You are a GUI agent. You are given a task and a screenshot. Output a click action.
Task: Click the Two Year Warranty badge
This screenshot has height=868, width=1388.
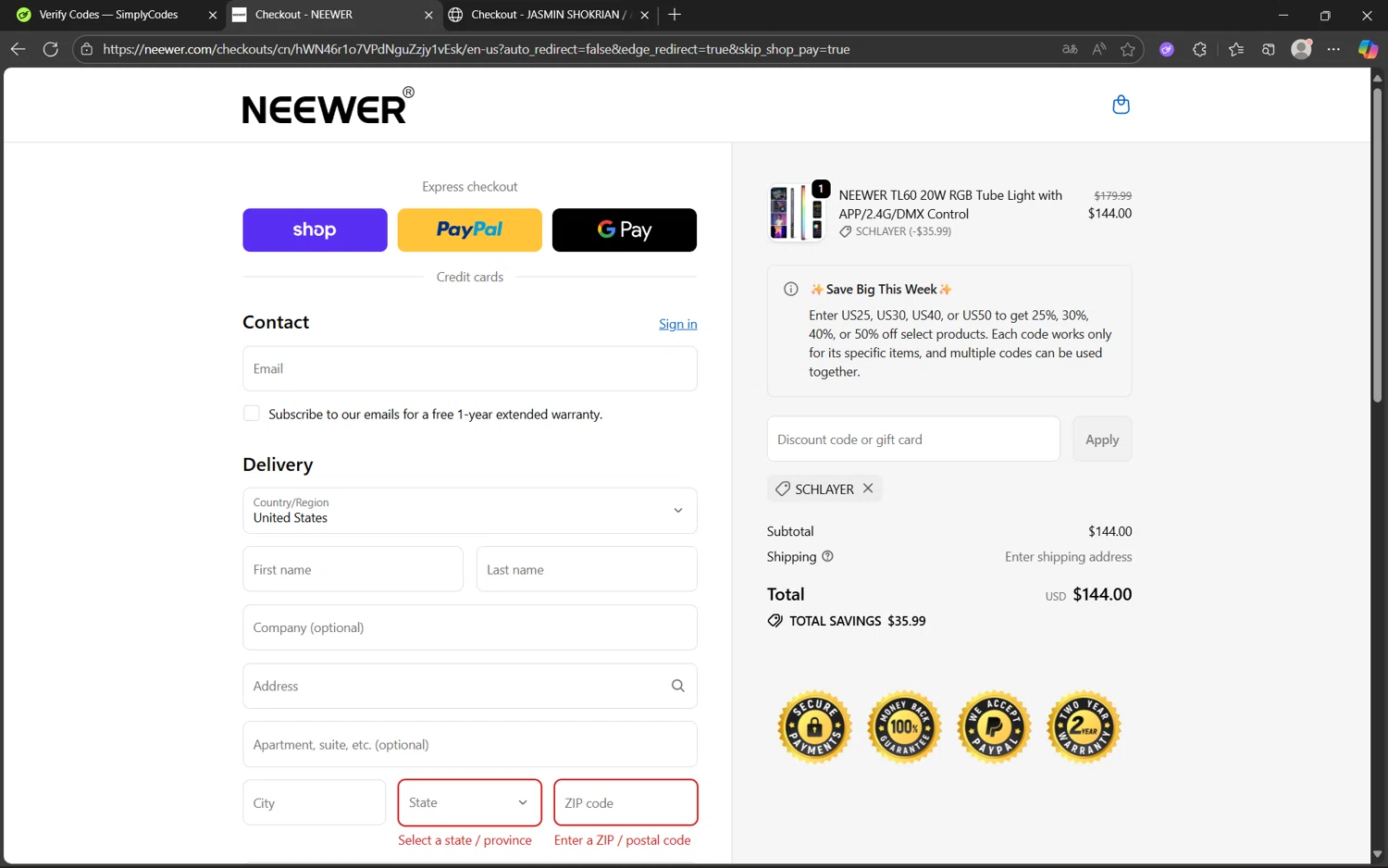click(1084, 727)
